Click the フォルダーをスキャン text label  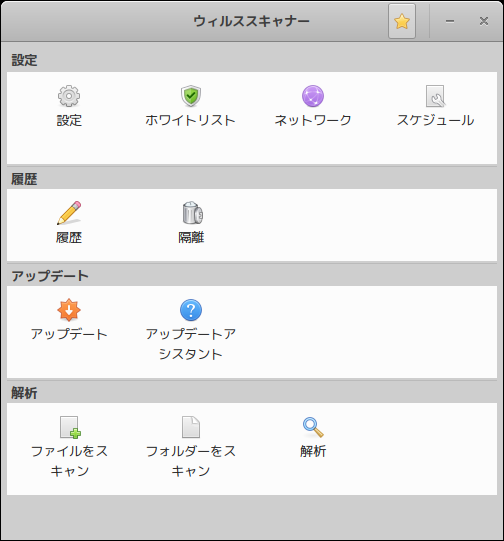click(191, 461)
